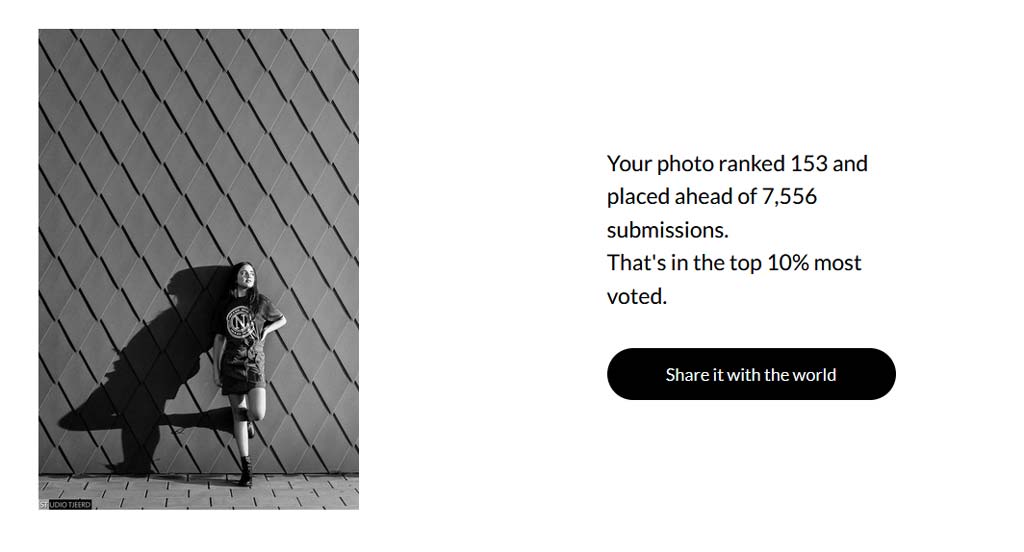Viewport: 1024px width, 552px height.
Task: Click the woman standing in the photo
Action: pos(246,374)
